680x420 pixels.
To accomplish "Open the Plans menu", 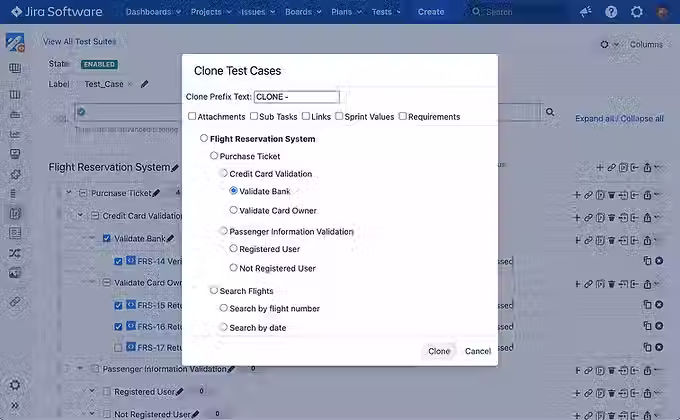I will (x=347, y=12).
